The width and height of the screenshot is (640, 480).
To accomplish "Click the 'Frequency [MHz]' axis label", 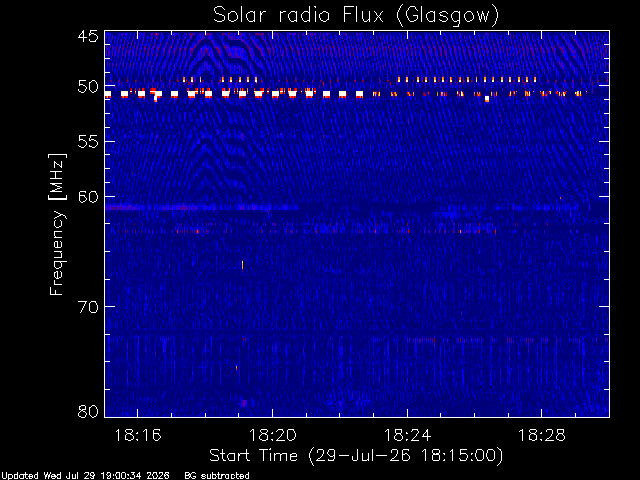I will [57, 224].
